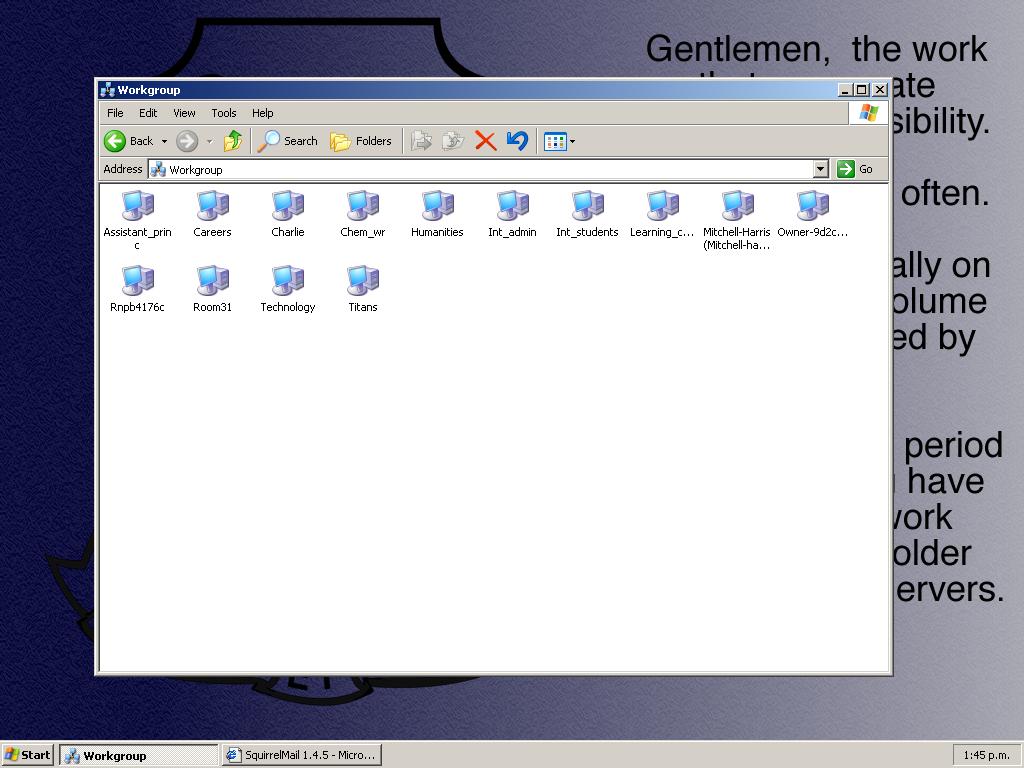Click the taskbar clock 1:45 p.m.
This screenshot has height=768, width=1024.
pos(986,756)
